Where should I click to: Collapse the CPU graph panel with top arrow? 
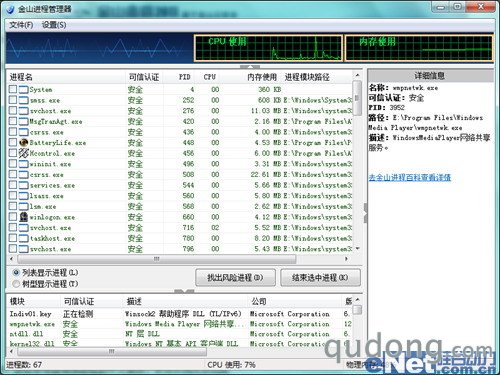(250, 67)
